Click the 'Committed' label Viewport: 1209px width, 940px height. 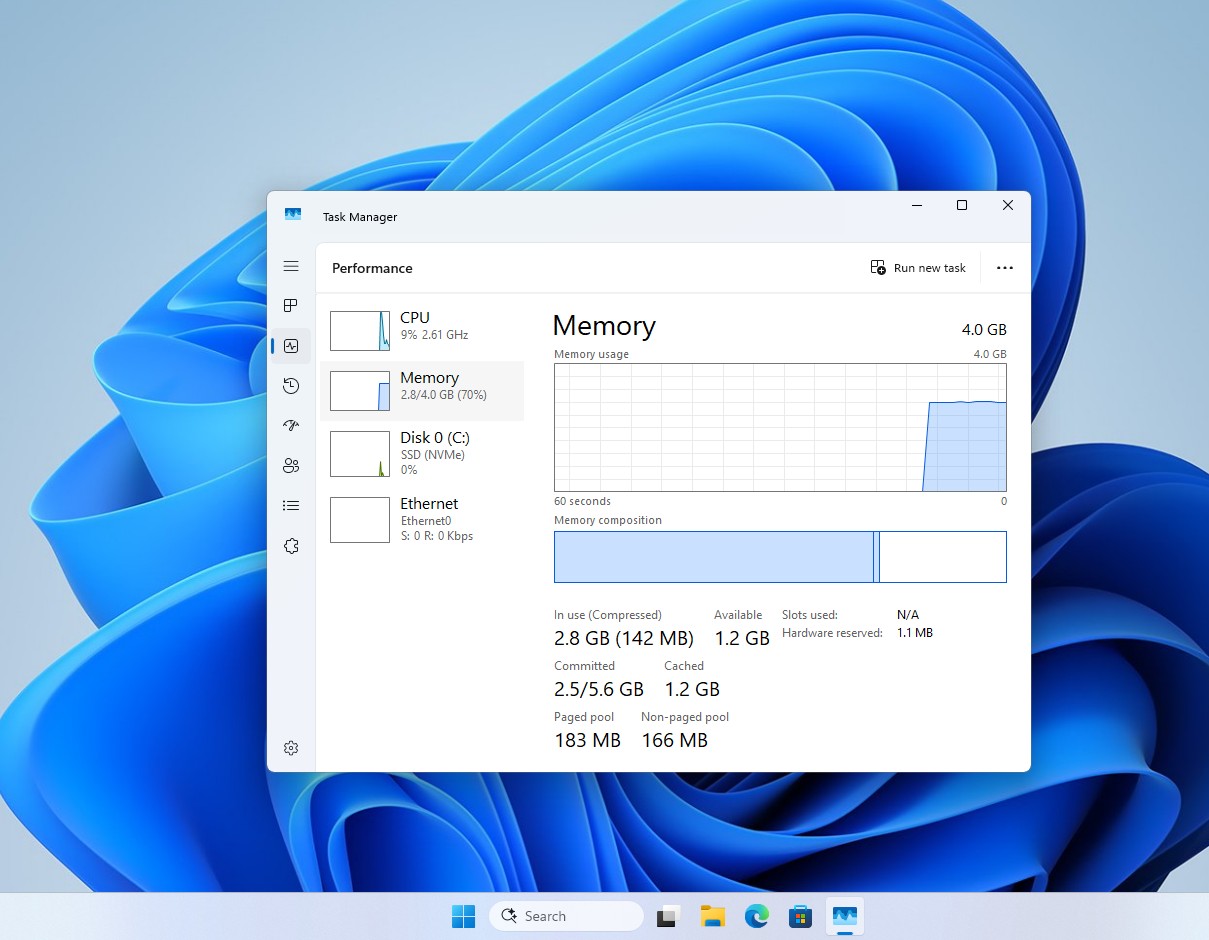(584, 666)
